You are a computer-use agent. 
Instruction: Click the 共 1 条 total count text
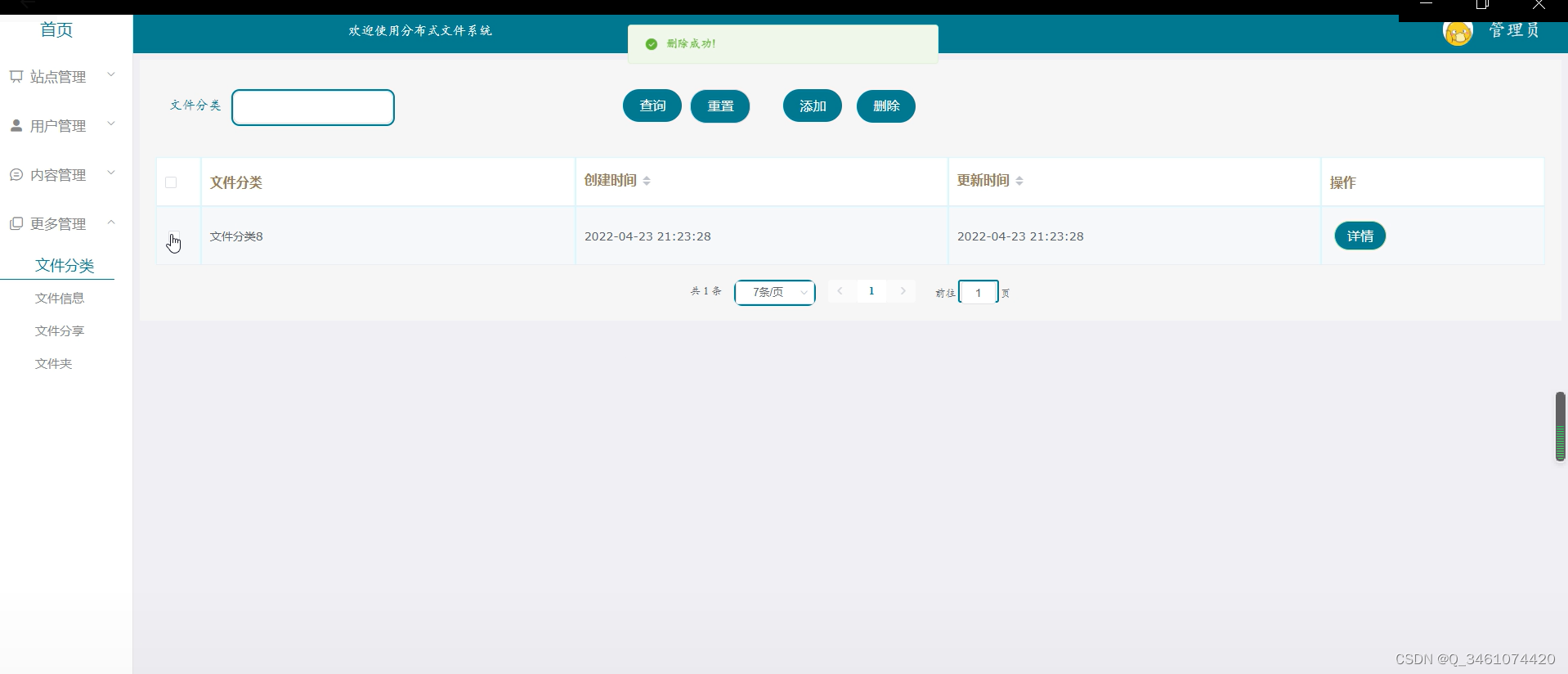pos(706,291)
